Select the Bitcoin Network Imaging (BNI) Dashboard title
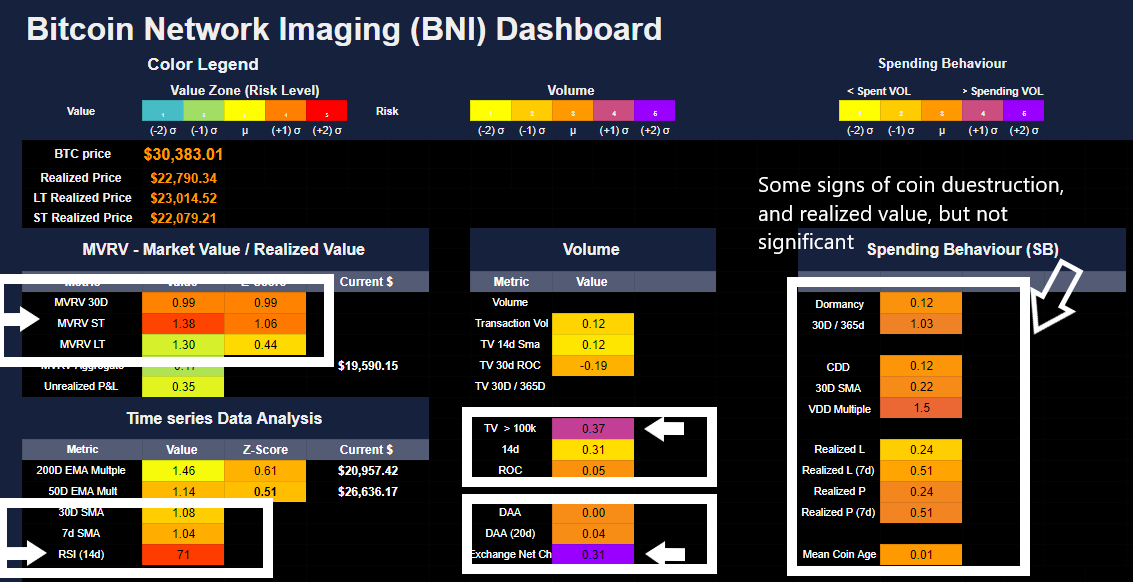The image size is (1133, 582). [x=344, y=29]
